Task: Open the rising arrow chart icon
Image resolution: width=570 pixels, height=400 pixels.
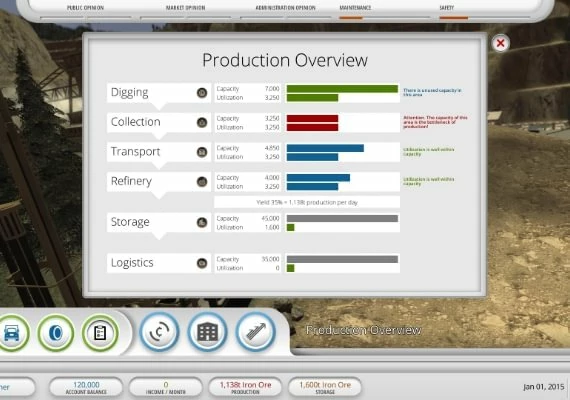Action: click(256, 332)
